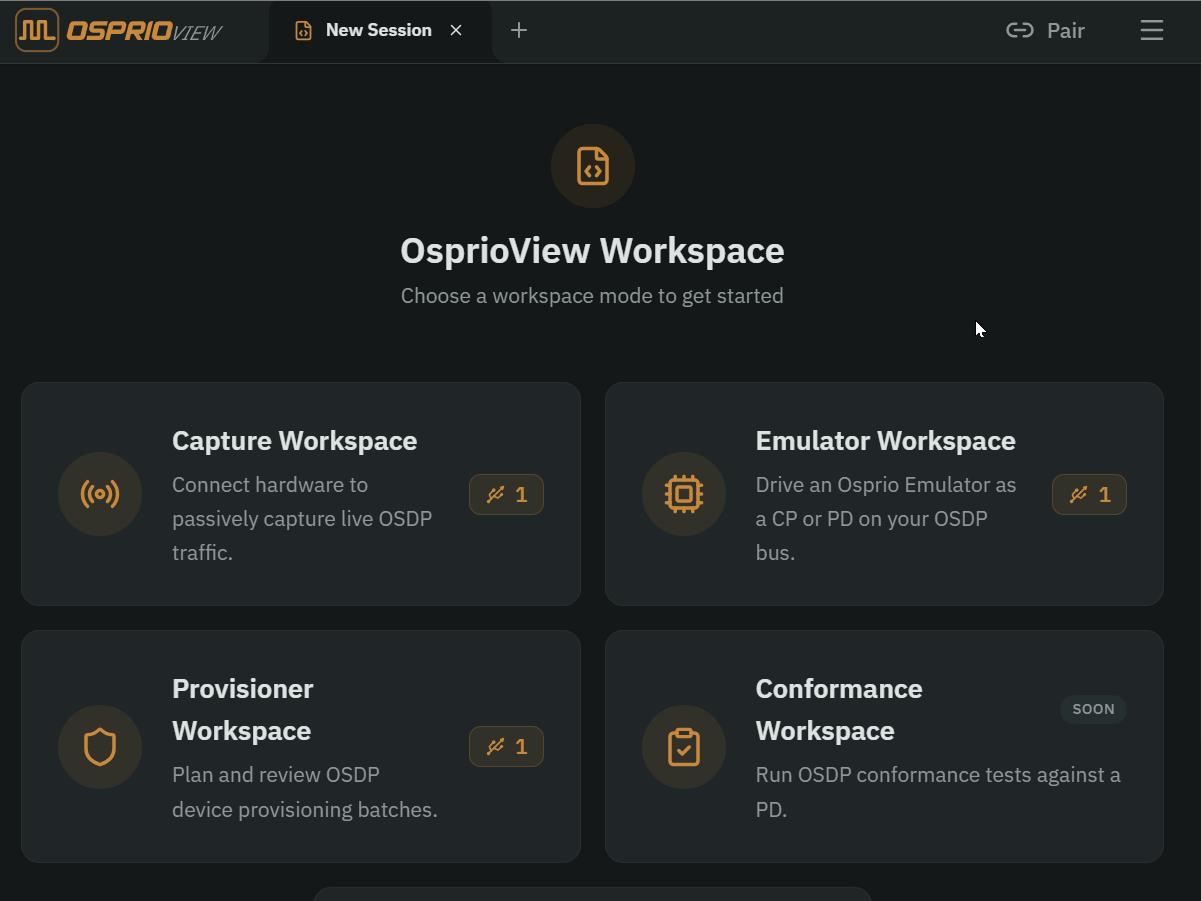Click 'Connect hardware to passively capture' description
The width and height of the screenshot is (1201, 901).
click(302, 518)
